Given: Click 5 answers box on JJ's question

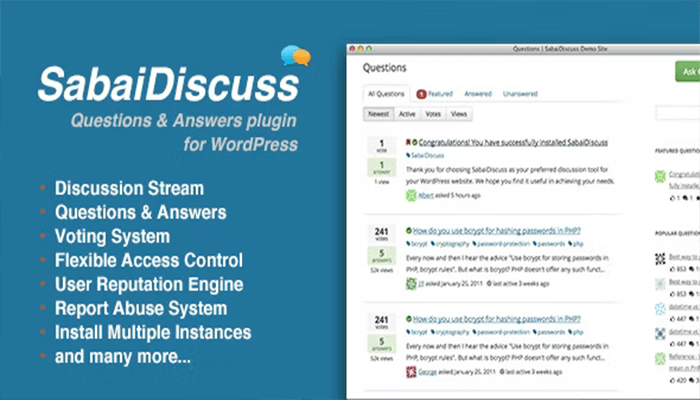Looking at the screenshot, I should (381, 256).
